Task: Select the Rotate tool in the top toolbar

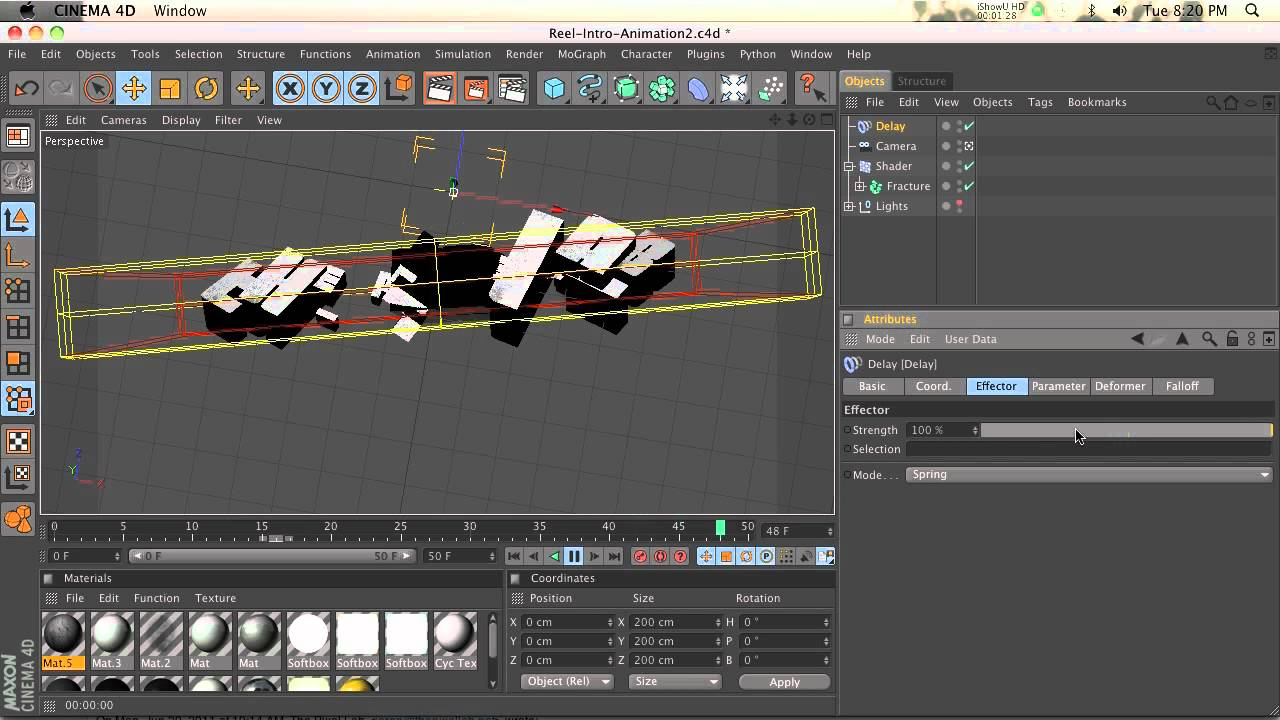Action: pyautogui.click(x=206, y=89)
